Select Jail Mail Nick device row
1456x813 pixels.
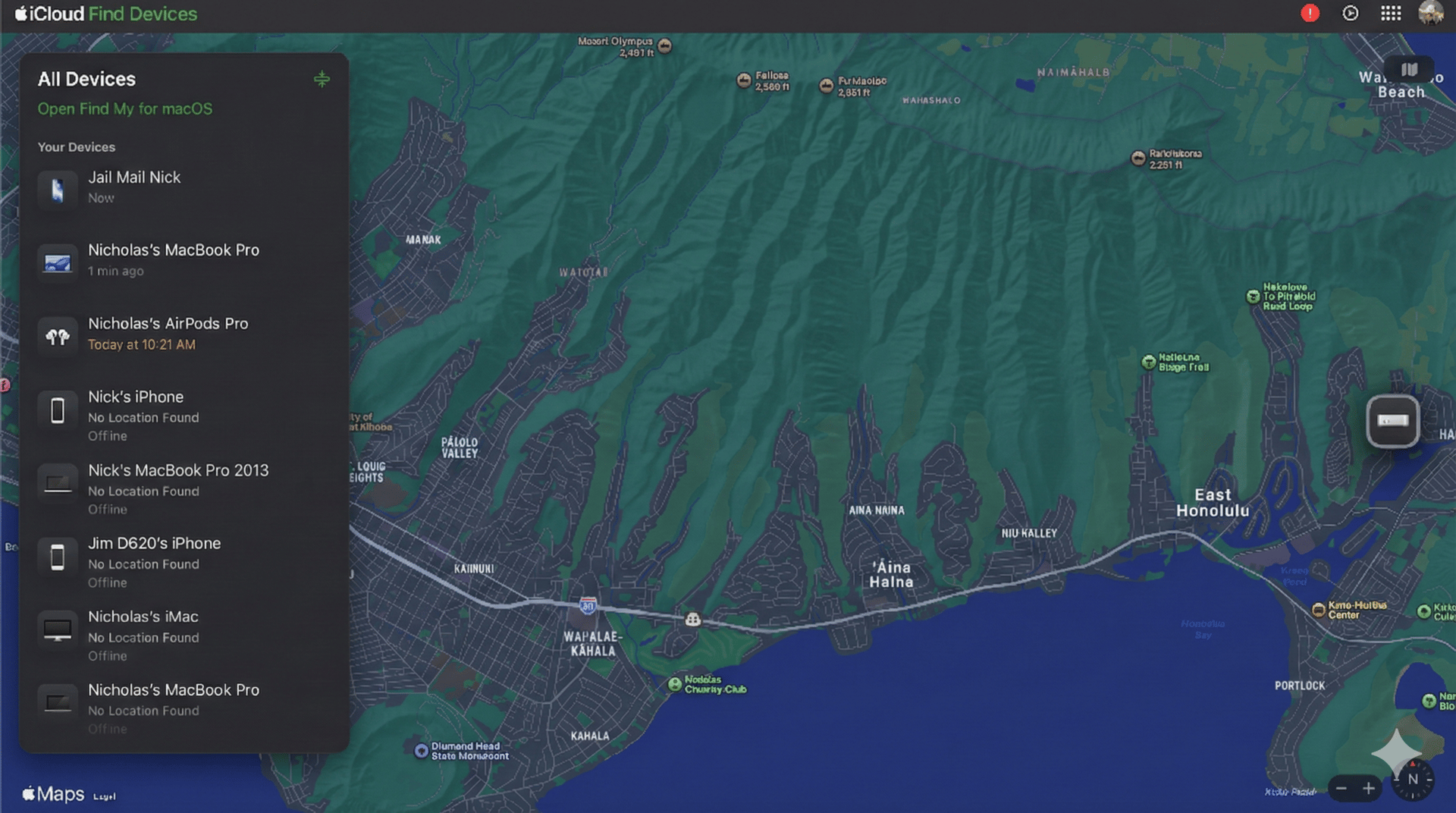click(184, 188)
